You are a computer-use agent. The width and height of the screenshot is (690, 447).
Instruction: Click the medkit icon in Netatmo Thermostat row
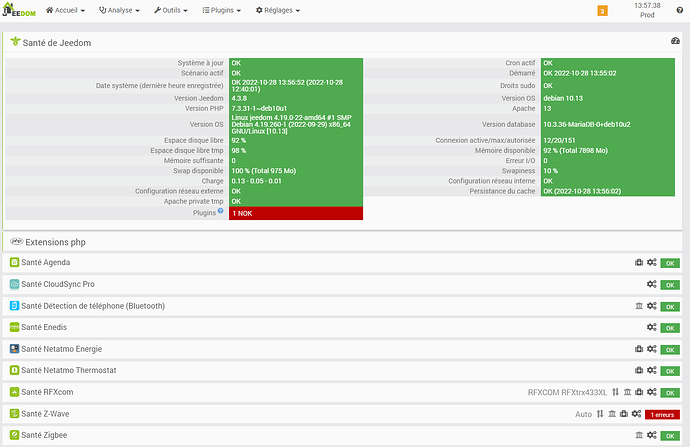pos(639,370)
